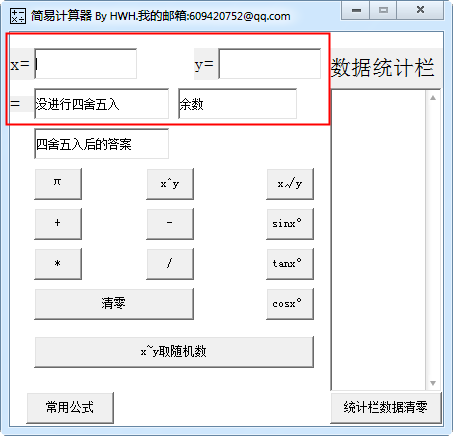Multiply values with the * button
Image resolution: width=453 pixels, height=436 pixels.
pos(58,264)
